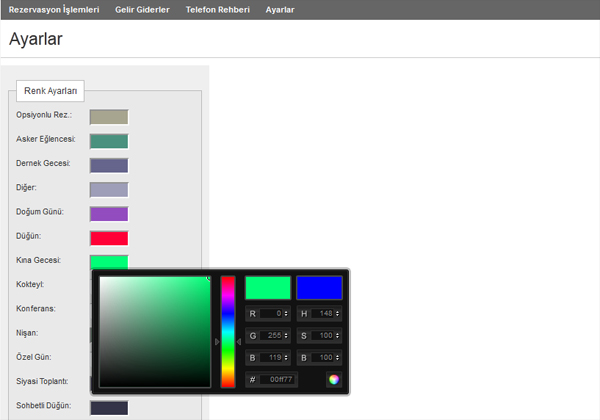Click the color wheel submit icon
The width and height of the screenshot is (600, 420).
point(334,379)
